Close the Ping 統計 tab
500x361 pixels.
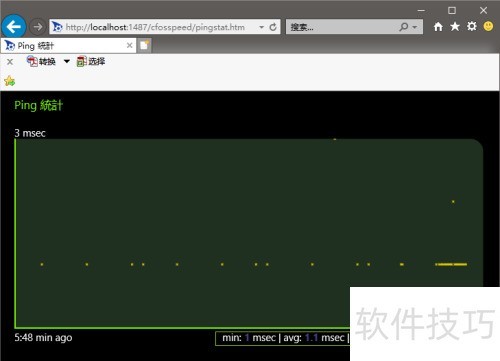(130, 45)
